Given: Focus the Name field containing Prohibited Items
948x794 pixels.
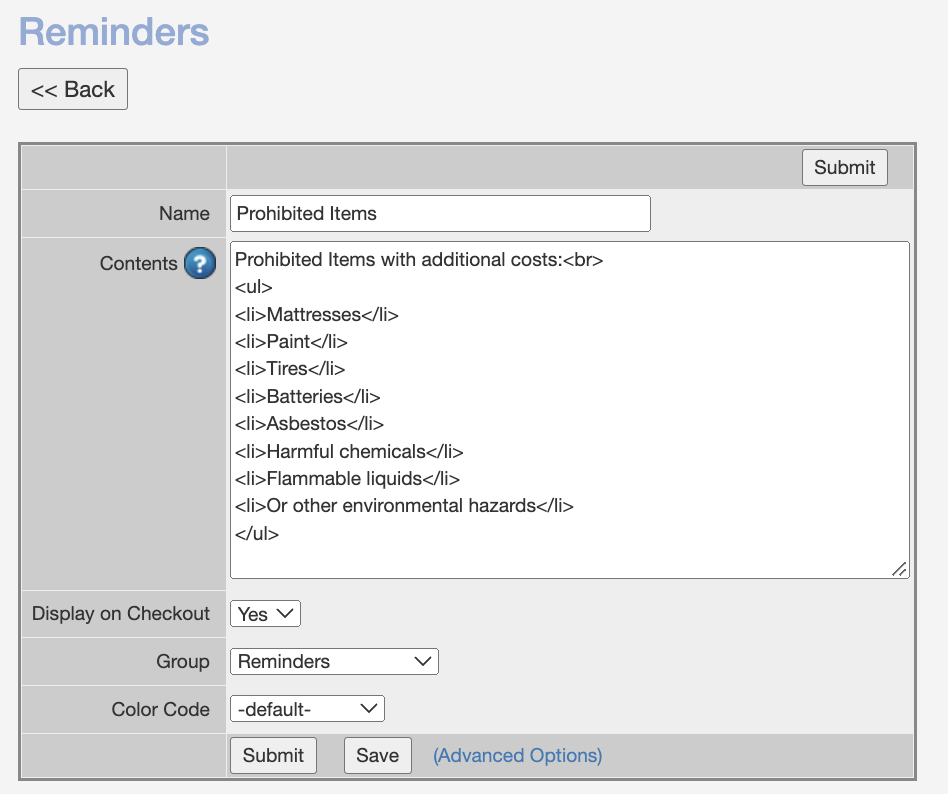Looking at the screenshot, I should pyautogui.click(x=440, y=214).
